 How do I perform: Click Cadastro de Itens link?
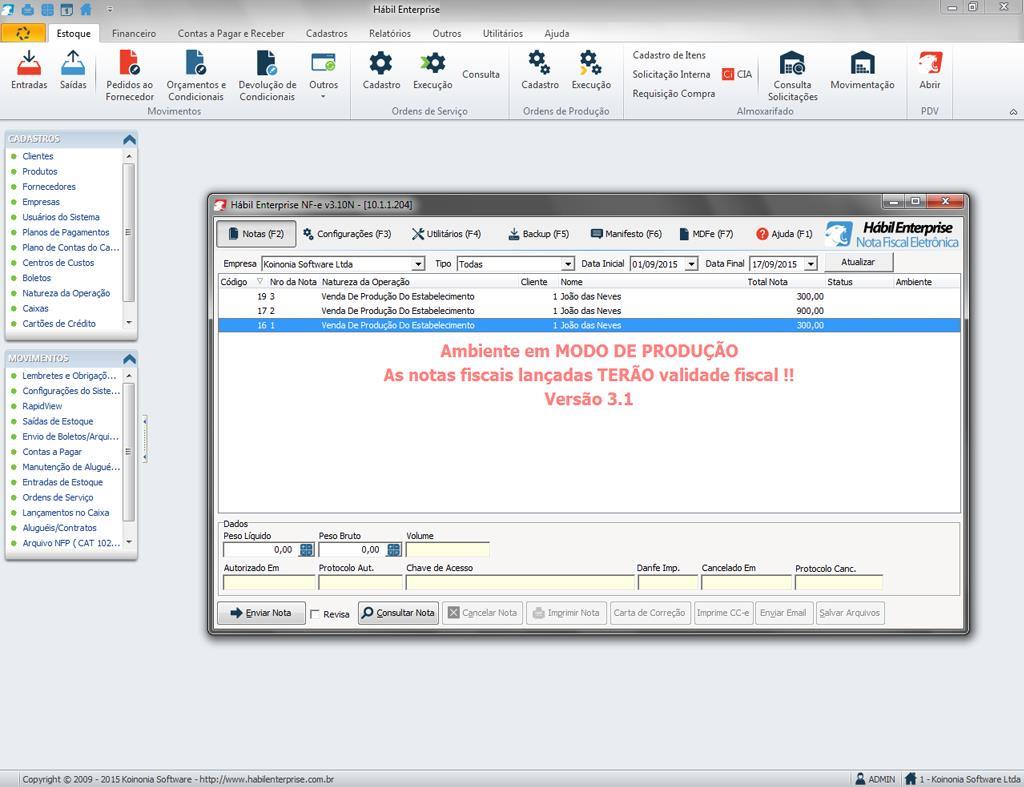(669, 56)
